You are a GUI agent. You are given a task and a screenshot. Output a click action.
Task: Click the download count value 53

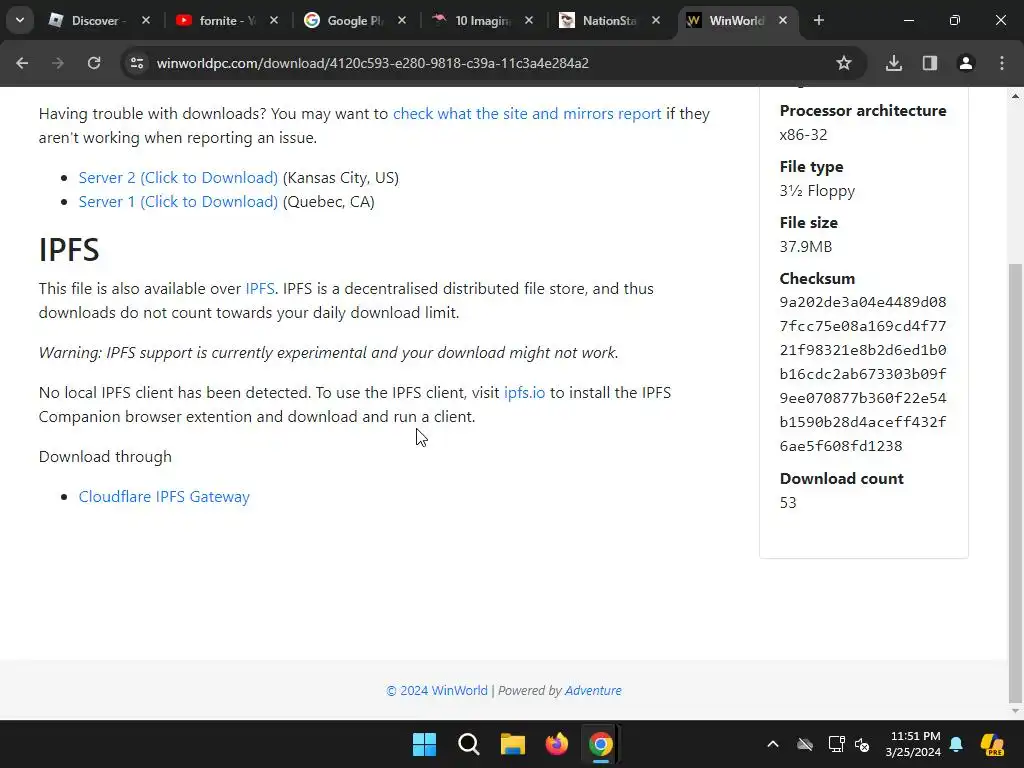click(788, 503)
